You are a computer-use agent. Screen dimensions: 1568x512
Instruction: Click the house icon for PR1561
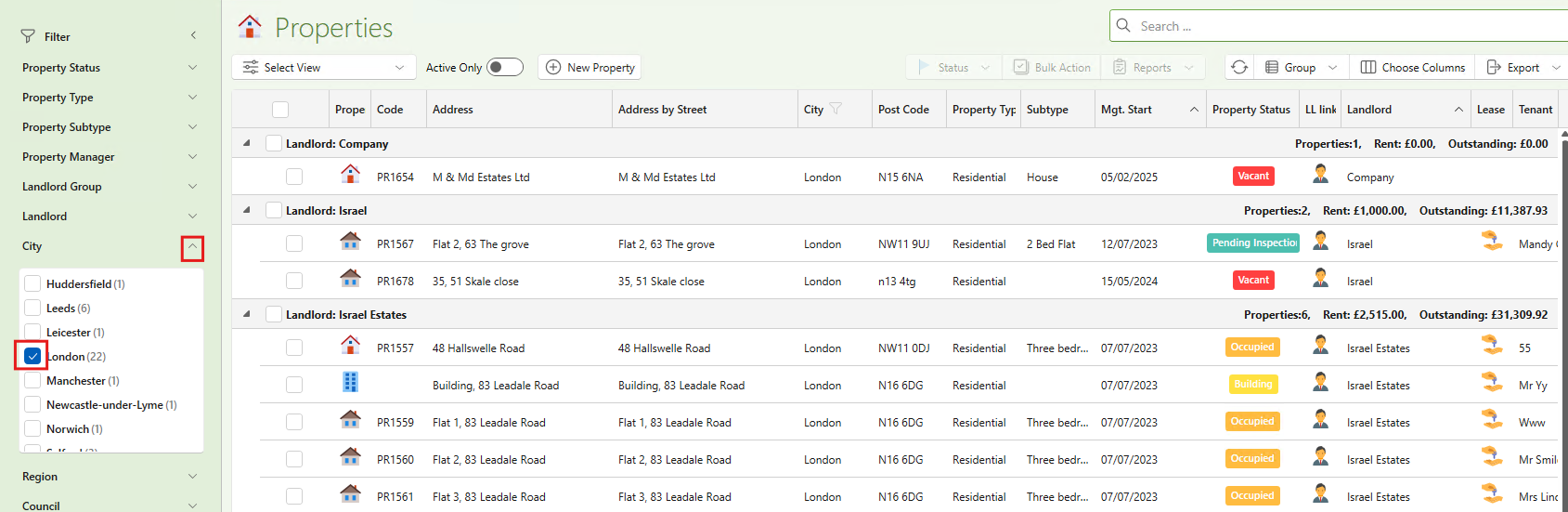click(x=350, y=493)
